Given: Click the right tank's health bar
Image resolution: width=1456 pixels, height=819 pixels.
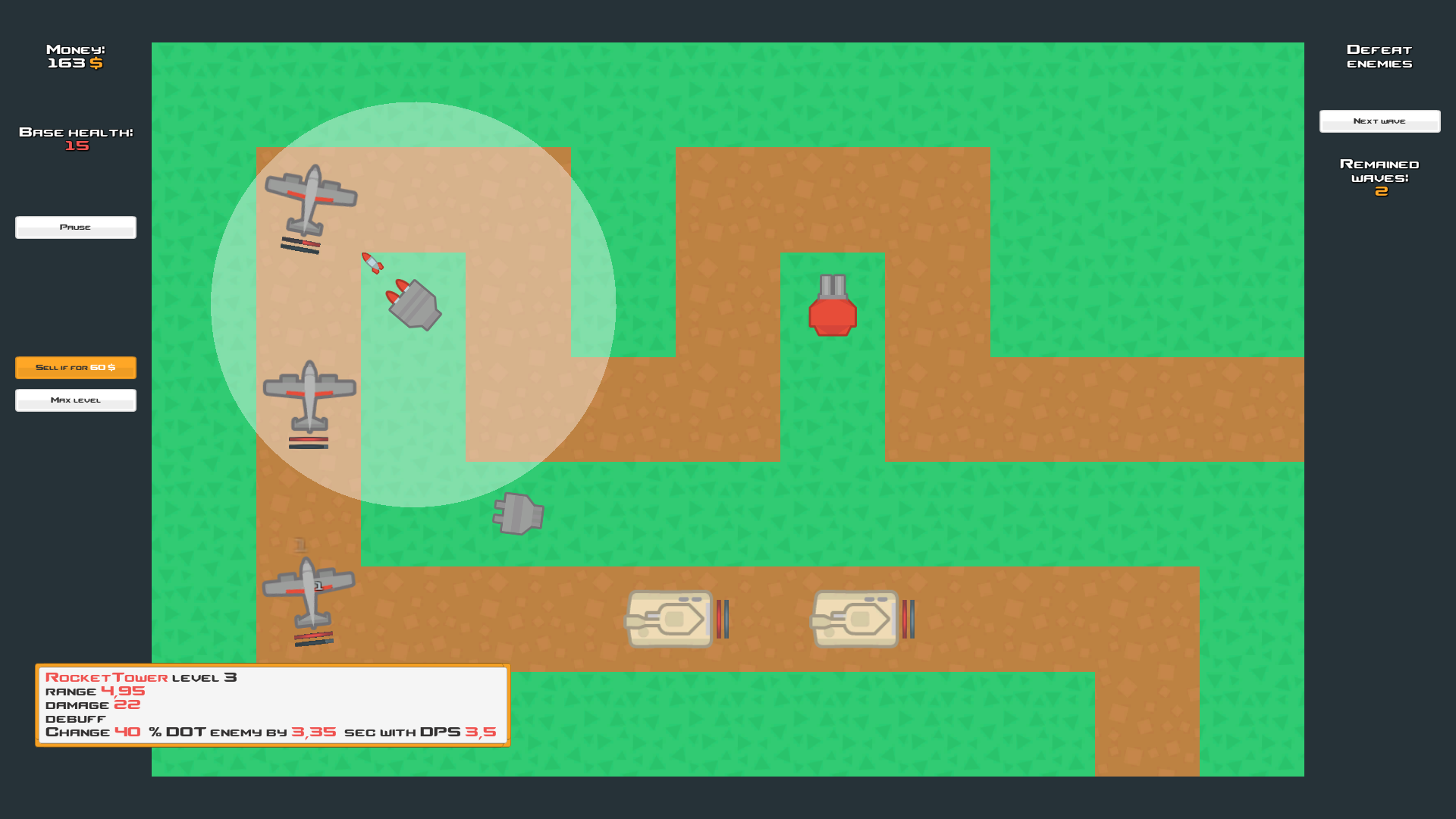Looking at the screenshot, I should 905,617.
